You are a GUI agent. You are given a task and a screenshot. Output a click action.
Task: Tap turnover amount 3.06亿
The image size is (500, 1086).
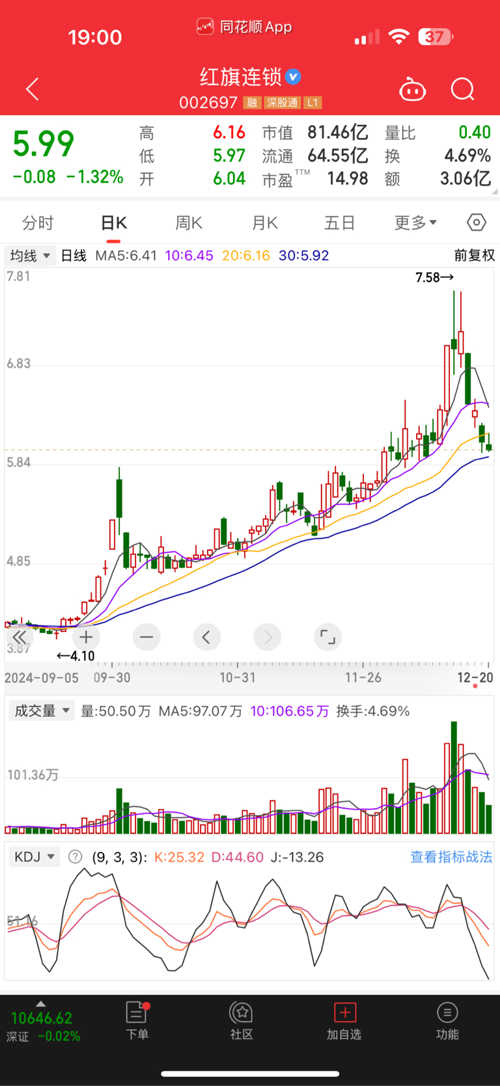(x=465, y=179)
